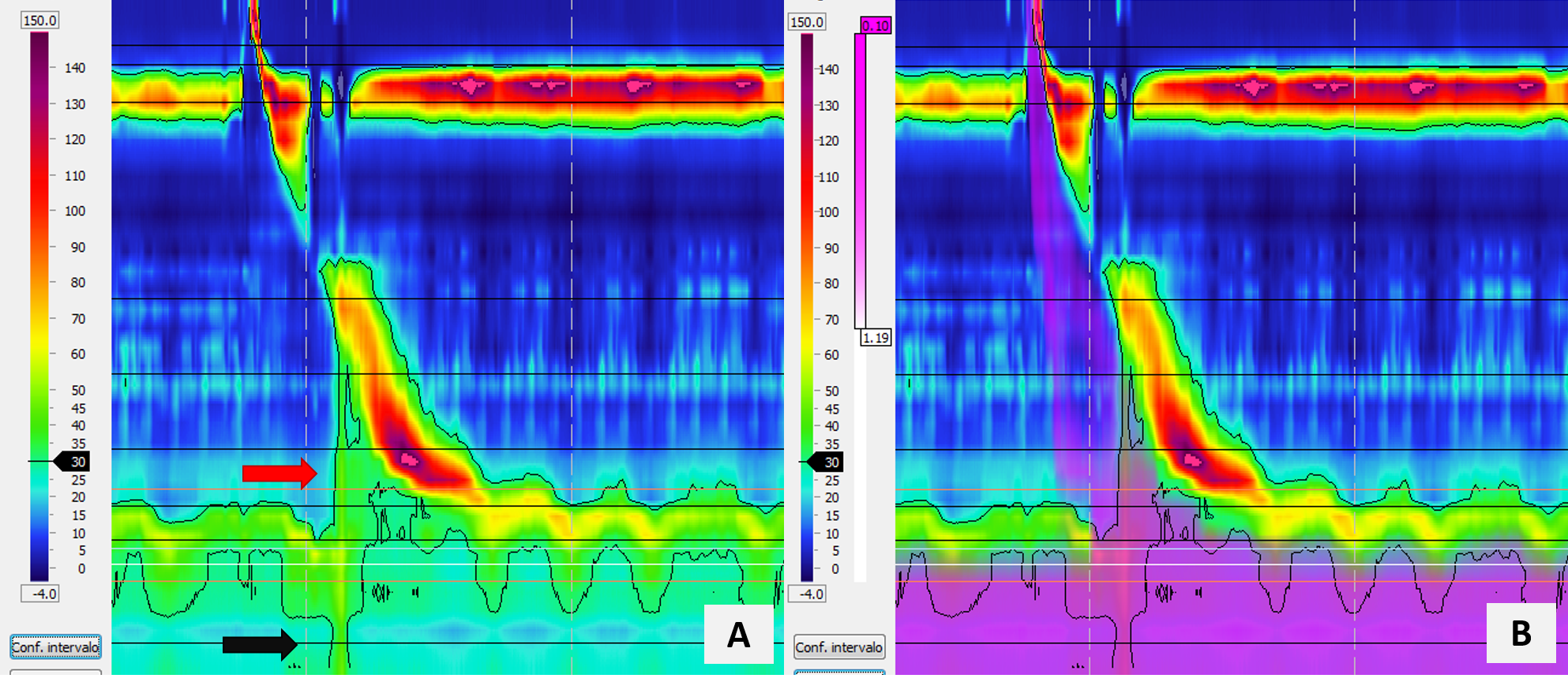Click the 80 scale label in panel B
The image size is (1568, 682).
(831, 283)
